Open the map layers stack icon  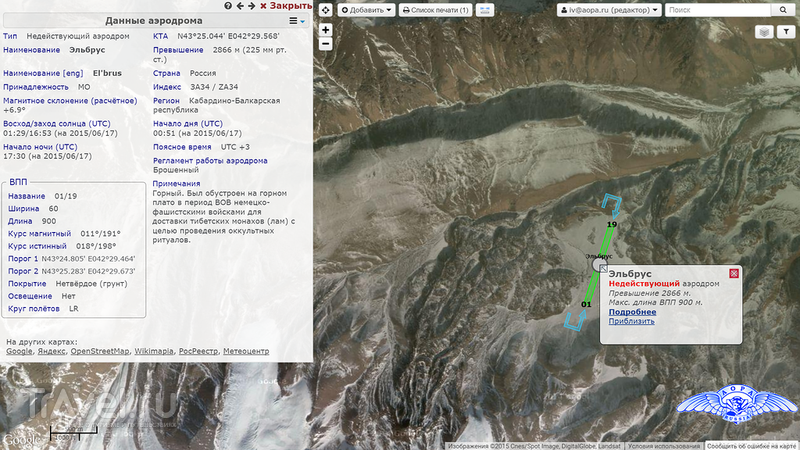[x=764, y=32]
